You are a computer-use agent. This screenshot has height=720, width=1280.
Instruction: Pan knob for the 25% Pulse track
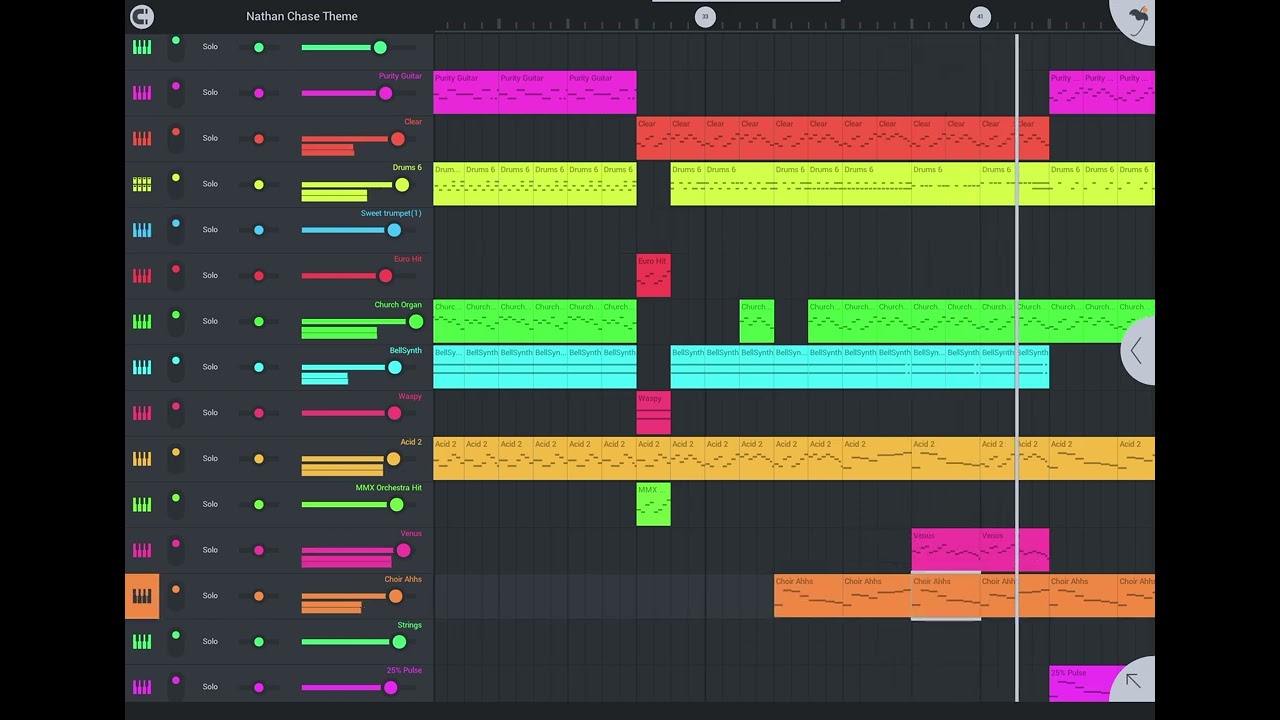pos(259,688)
